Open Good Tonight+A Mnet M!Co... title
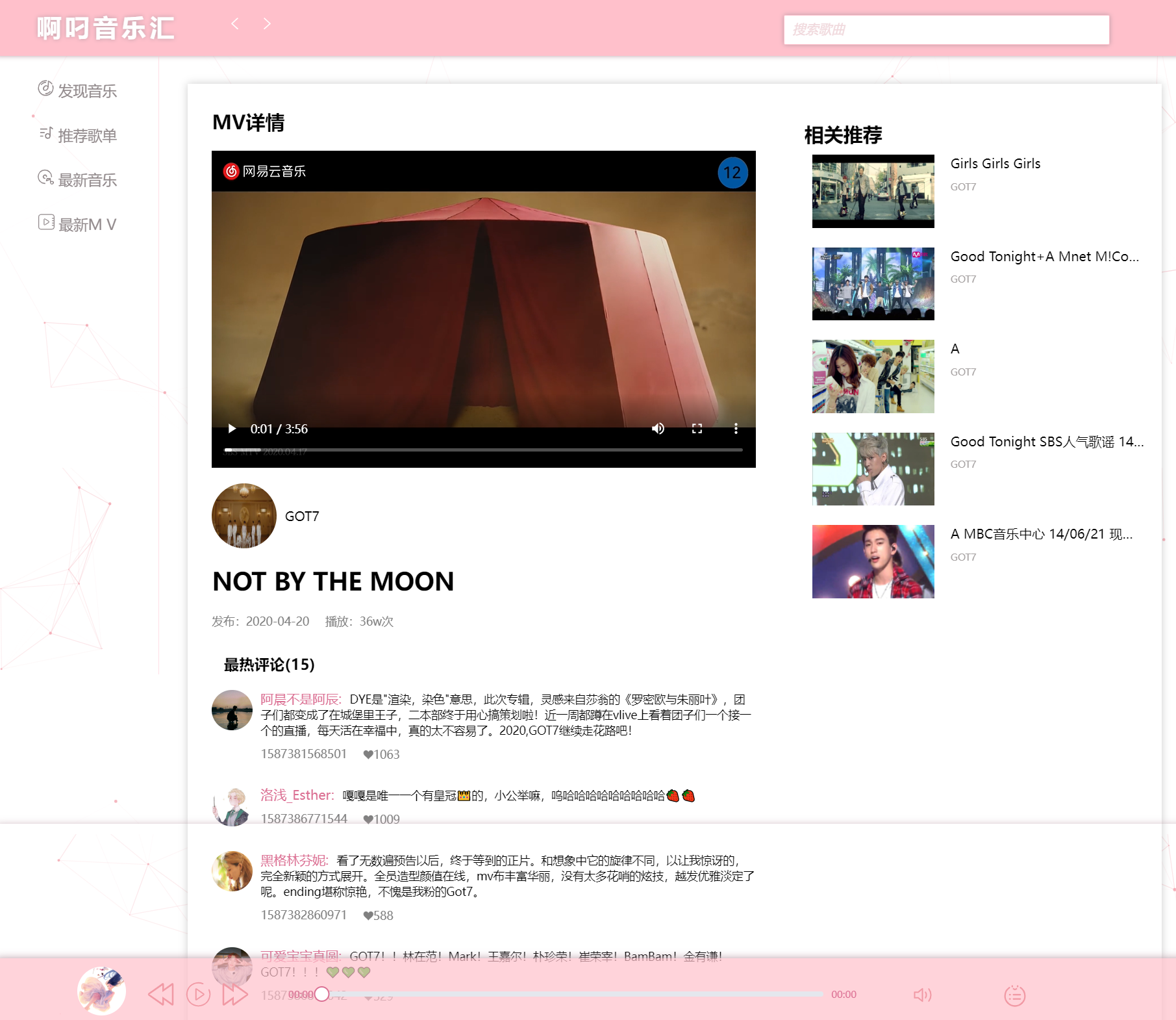 coord(1044,257)
